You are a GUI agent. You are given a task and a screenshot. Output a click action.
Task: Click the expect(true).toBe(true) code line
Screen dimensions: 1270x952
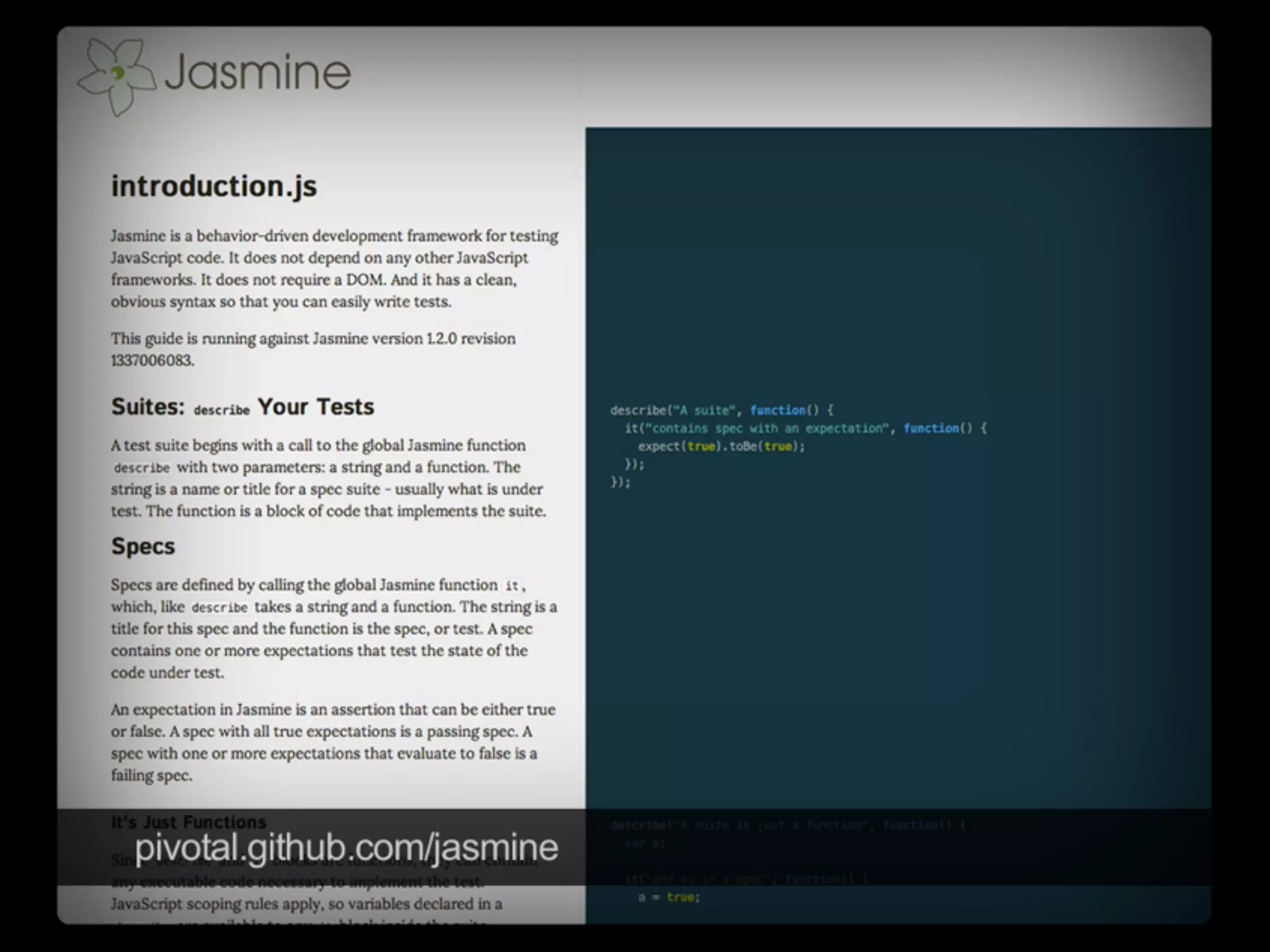(x=721, y=446)
